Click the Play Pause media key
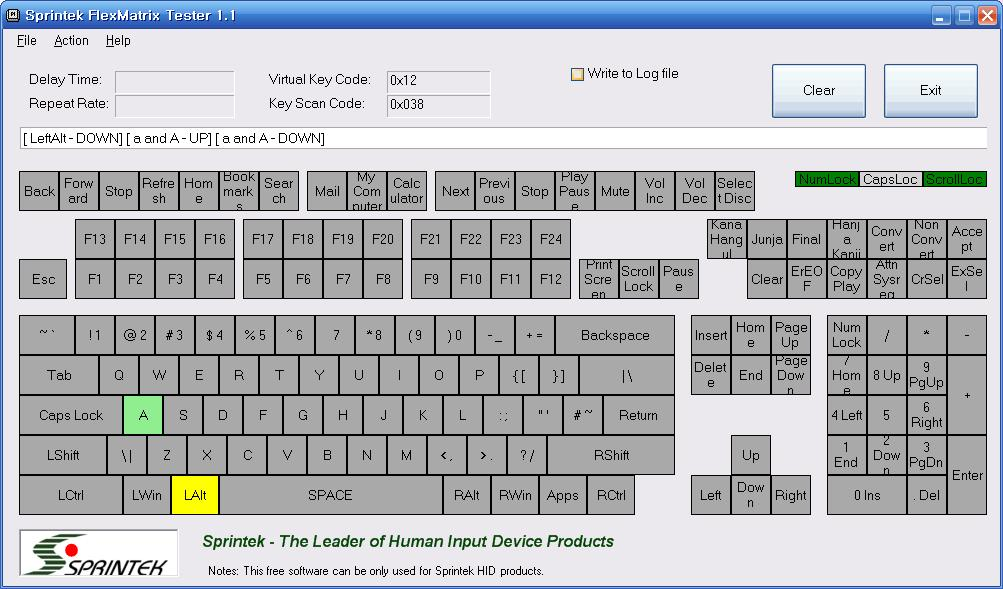The width and height of the screenshot is (1003, 589). (574, 191)
